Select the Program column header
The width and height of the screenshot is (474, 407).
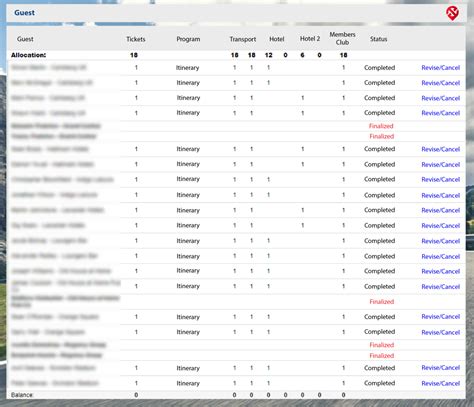point(188,39)
